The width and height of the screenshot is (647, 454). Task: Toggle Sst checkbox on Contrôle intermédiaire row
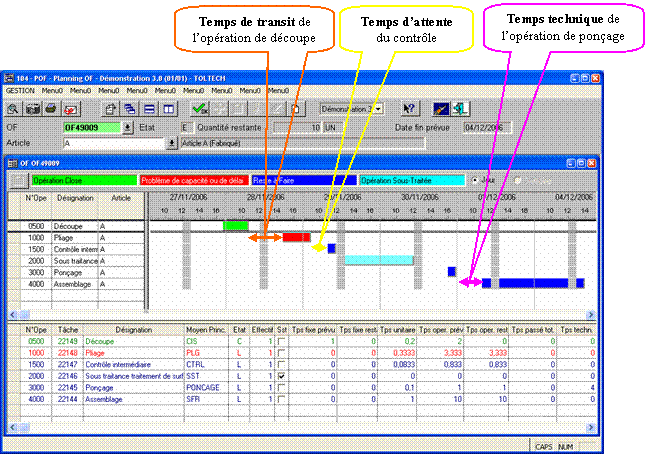[x=281, y=364]
